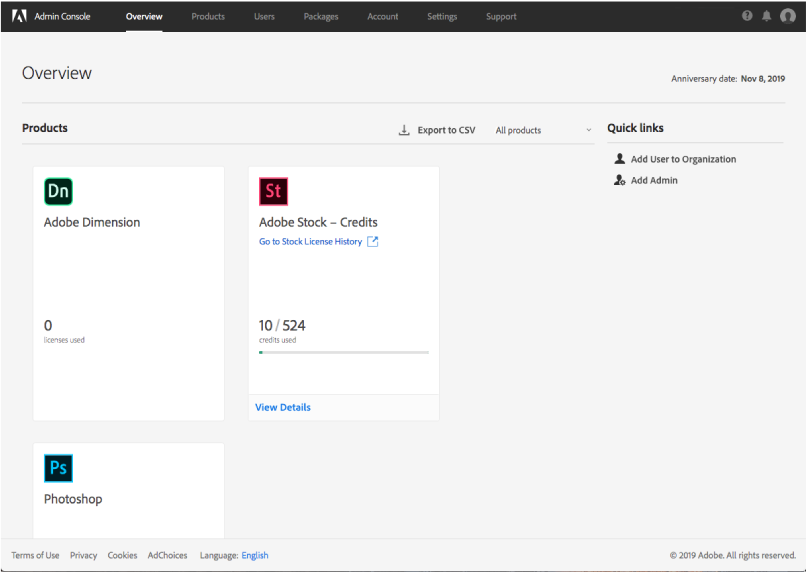Open the Privacy footer link
806x572 pixels.
click(83, 555)
